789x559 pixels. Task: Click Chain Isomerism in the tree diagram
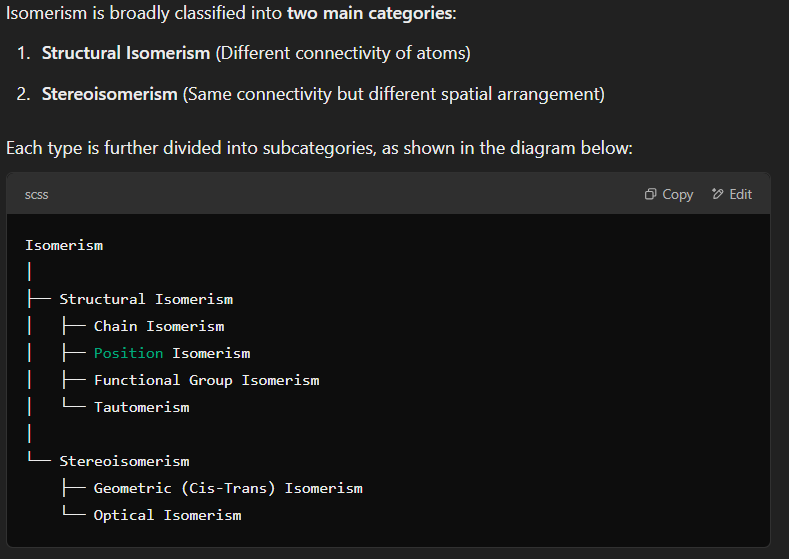coord(159,326)
